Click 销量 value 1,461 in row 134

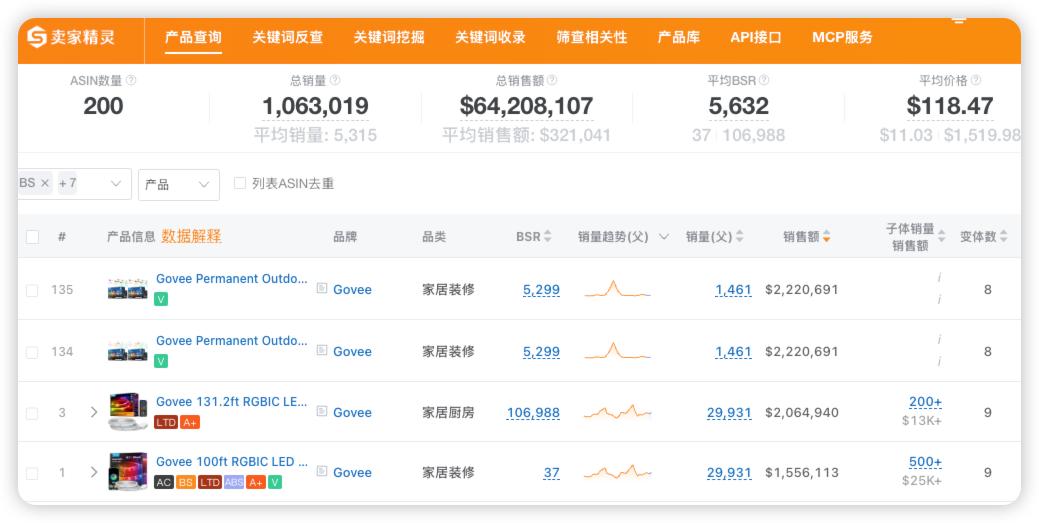733,352
